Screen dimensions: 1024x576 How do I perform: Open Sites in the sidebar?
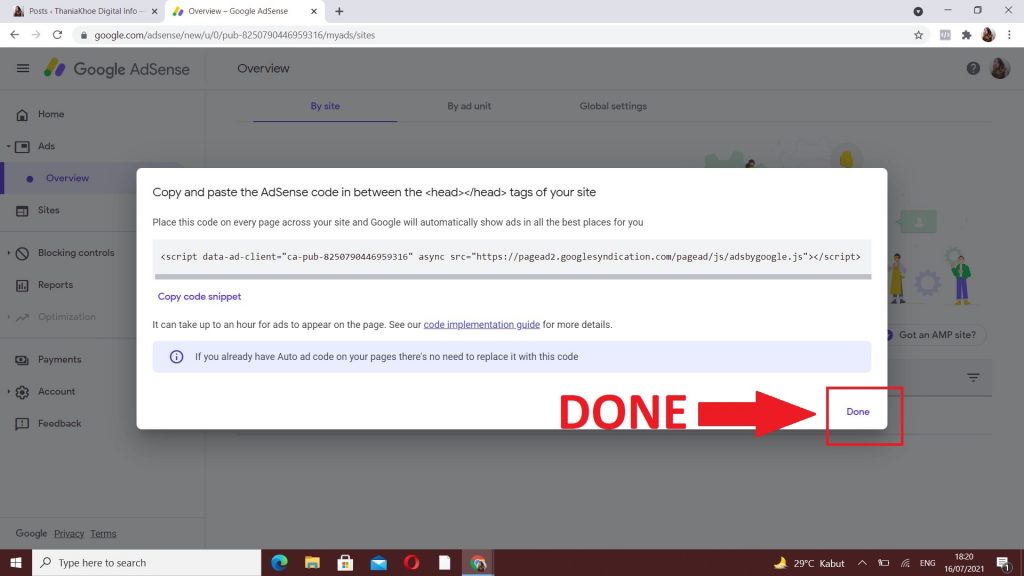coord(48,210)
